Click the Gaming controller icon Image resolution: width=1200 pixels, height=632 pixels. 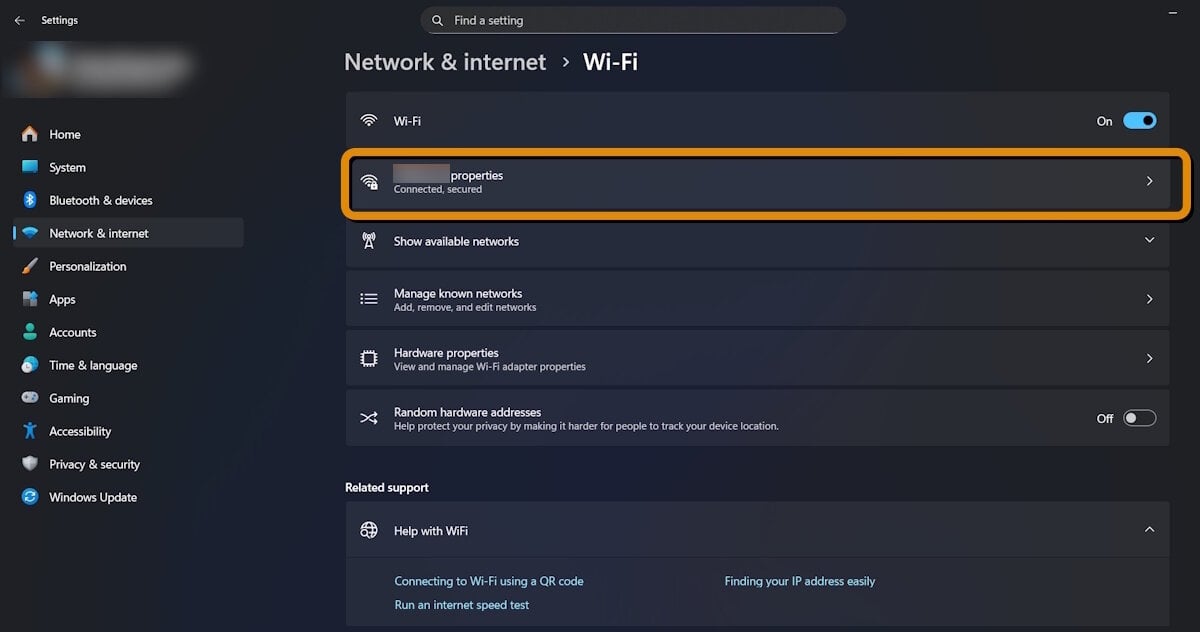30,398
